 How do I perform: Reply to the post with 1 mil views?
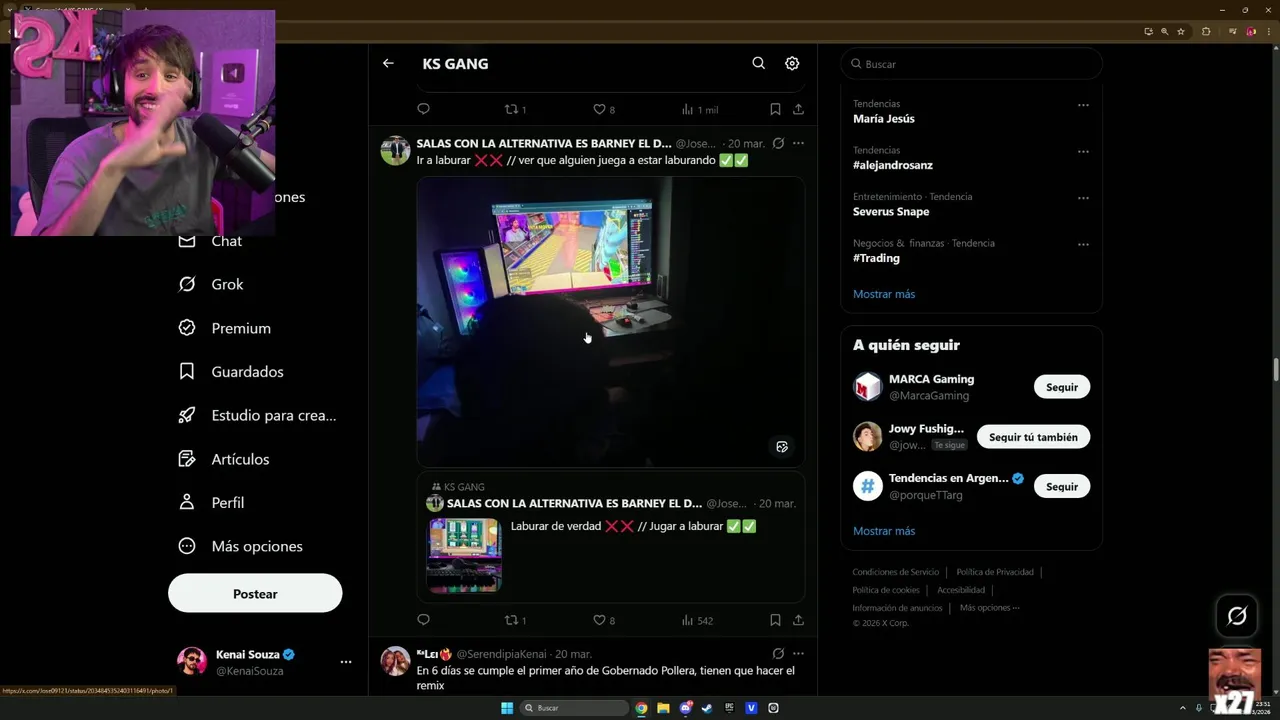click(x=423, y=109)
